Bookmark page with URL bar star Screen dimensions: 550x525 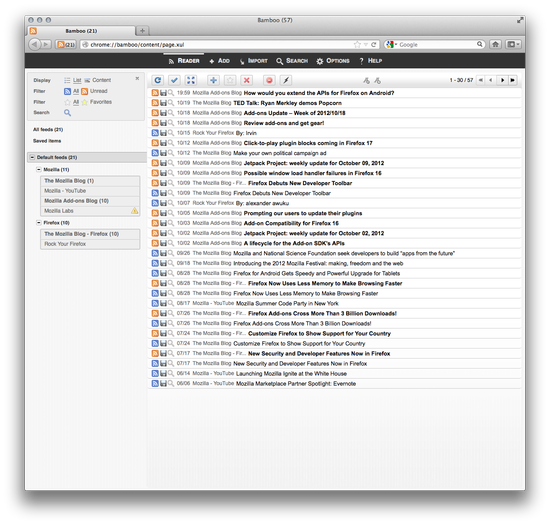click(357, 45)
